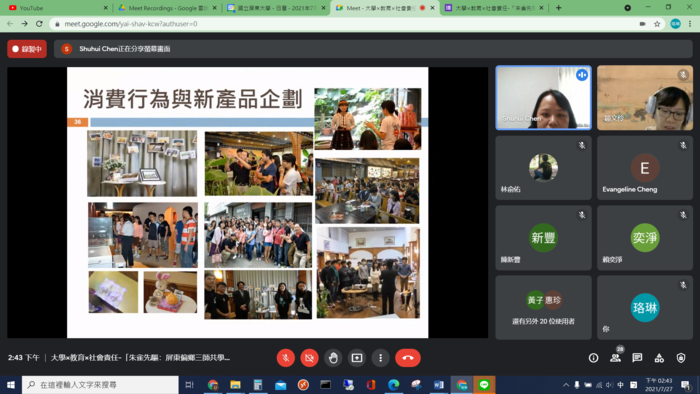Reload the Meet page
The image size is (700, 394).
coord(39,24)
